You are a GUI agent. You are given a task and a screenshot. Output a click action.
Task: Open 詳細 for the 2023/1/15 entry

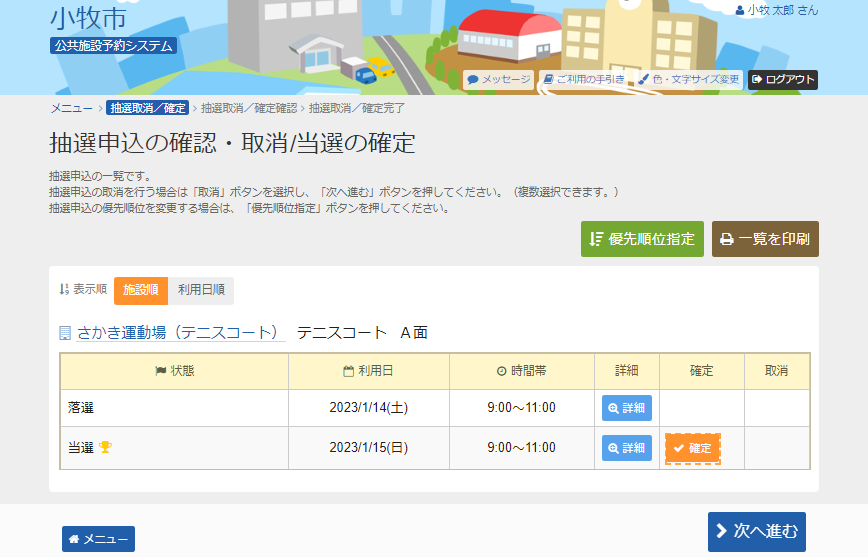click(x=627, y=448)
